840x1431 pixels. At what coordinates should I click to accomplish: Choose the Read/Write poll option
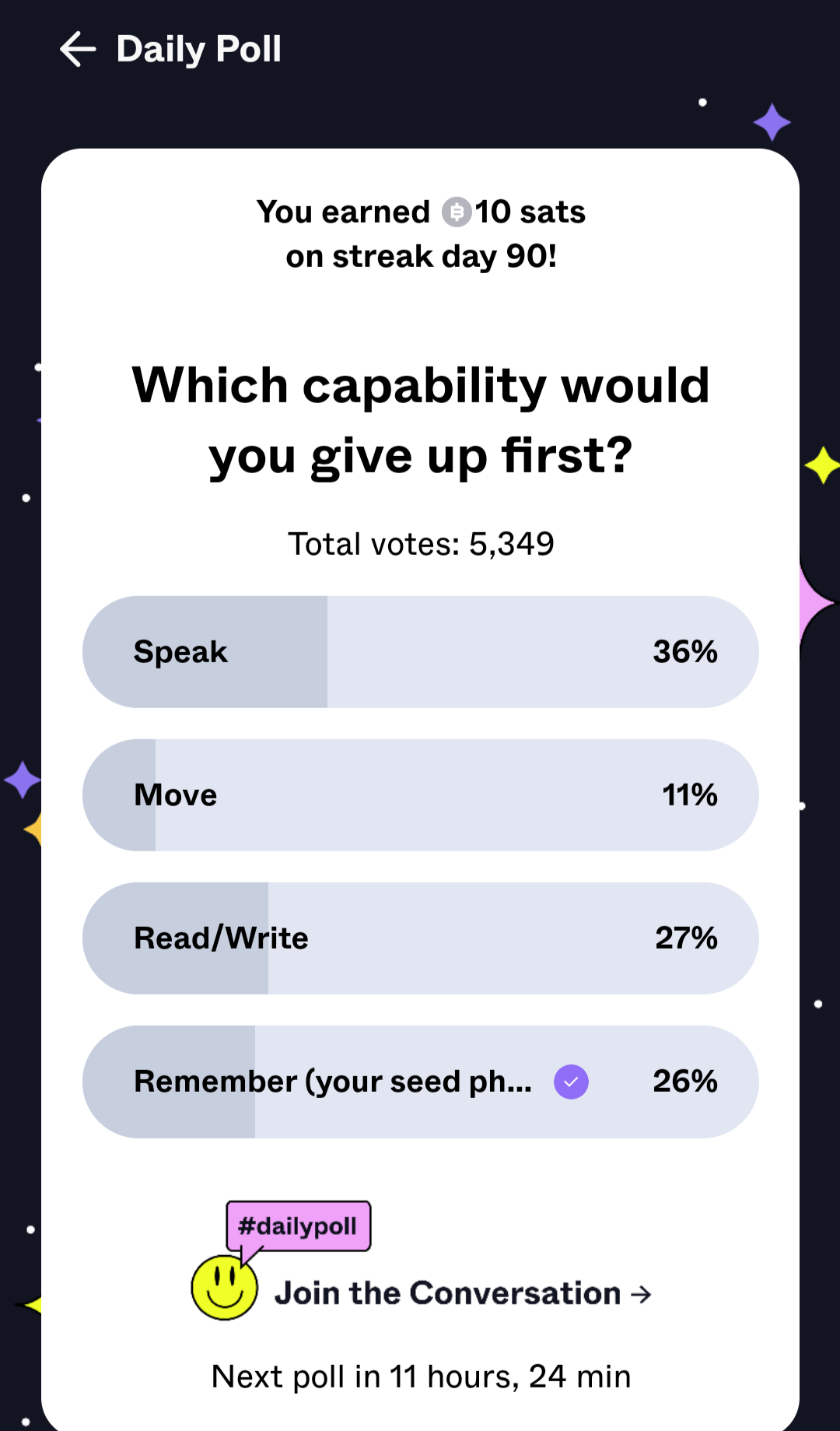coord(420,938)
